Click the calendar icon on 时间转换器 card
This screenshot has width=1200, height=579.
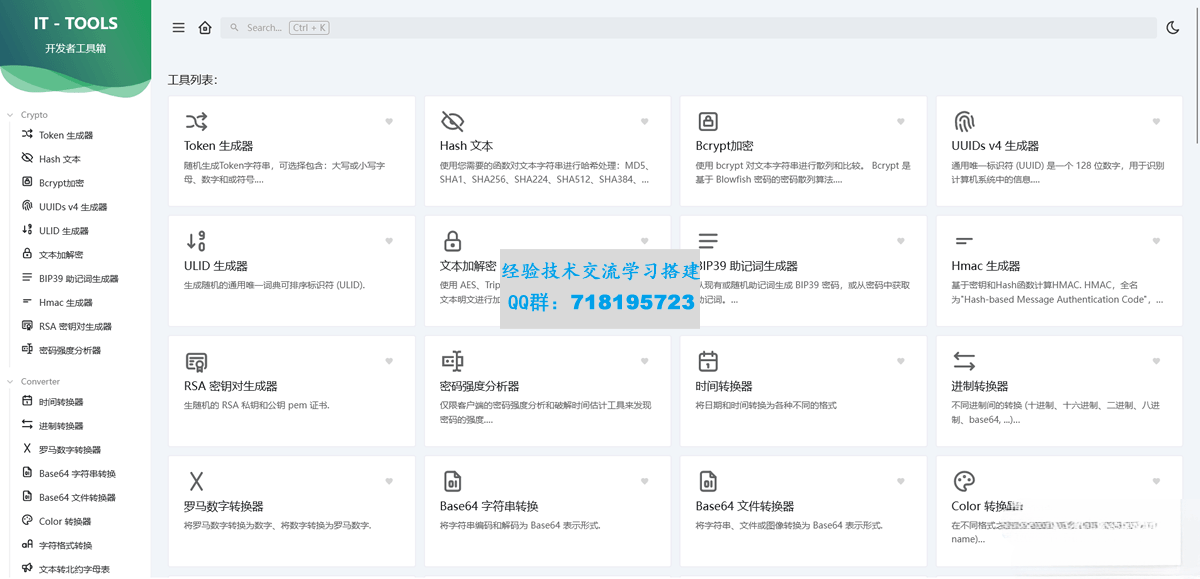coord(708,362)
